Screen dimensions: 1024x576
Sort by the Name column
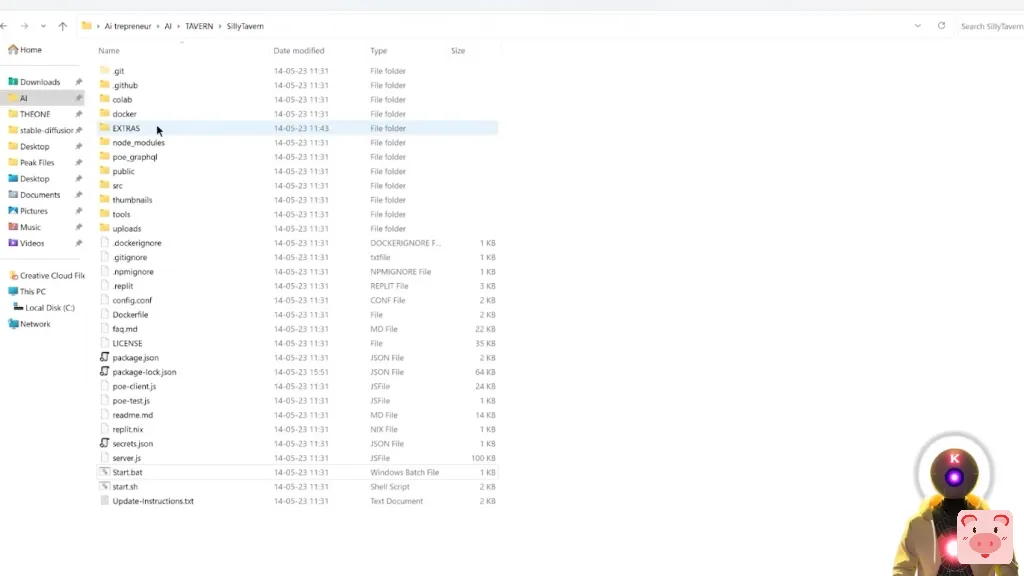pos(109,50)
